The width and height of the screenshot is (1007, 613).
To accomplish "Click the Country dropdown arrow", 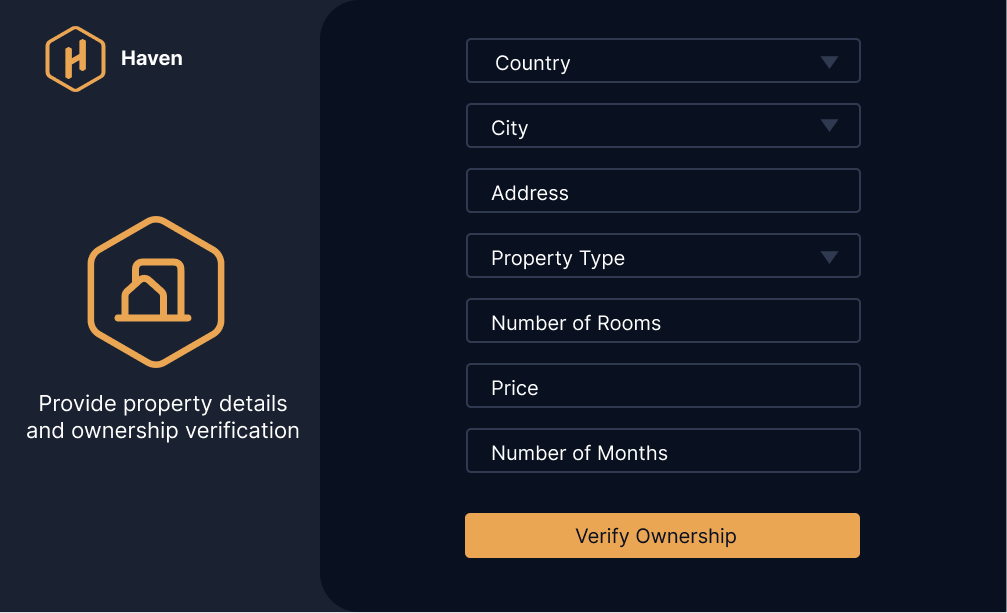I will (828, 62).
